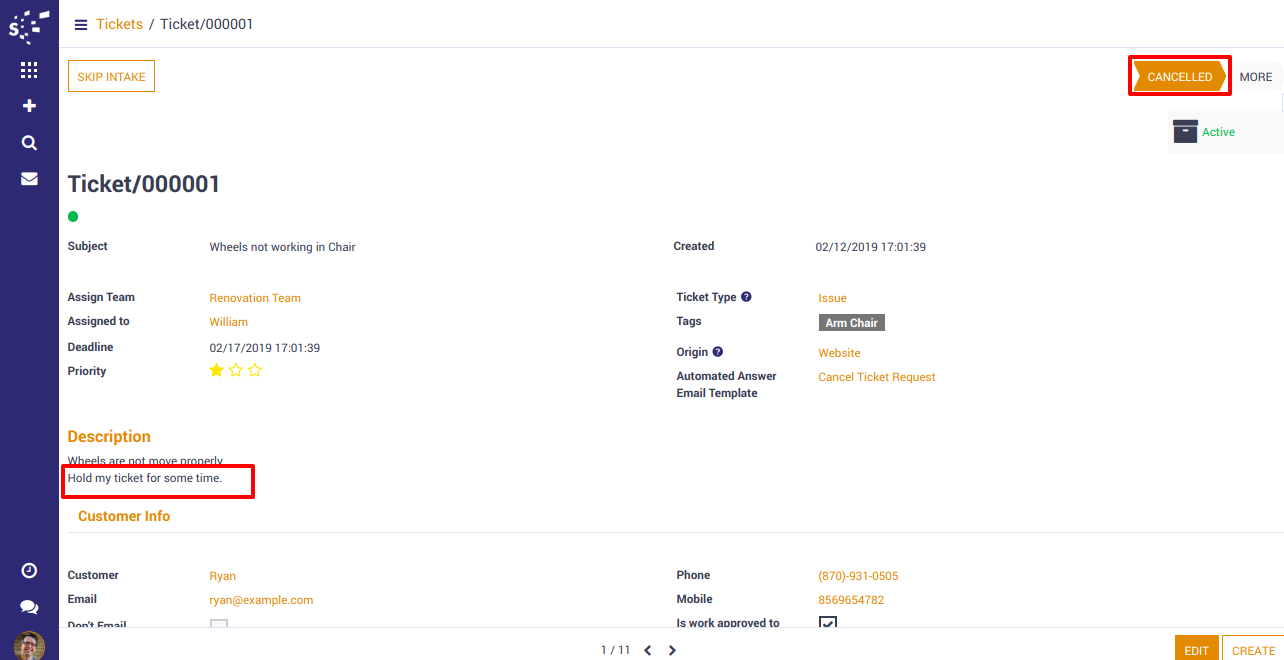Click the EDIT button
1284x660 pixels.
pos(1196,649)
